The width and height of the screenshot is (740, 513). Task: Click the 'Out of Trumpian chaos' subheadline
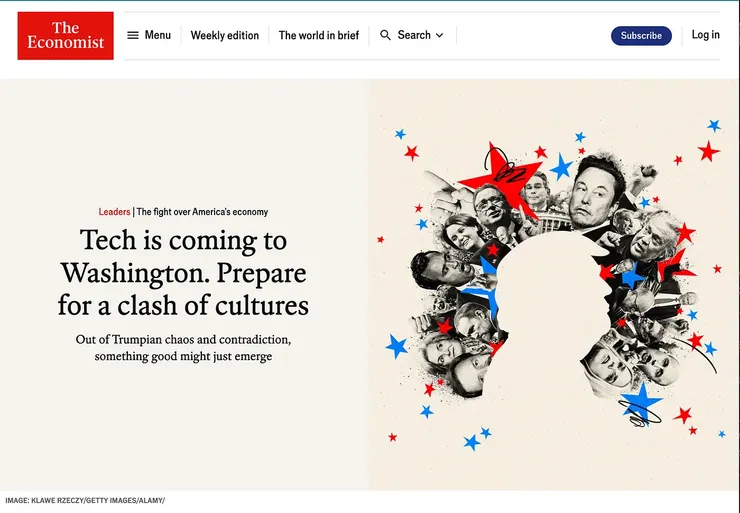(183, 348)
